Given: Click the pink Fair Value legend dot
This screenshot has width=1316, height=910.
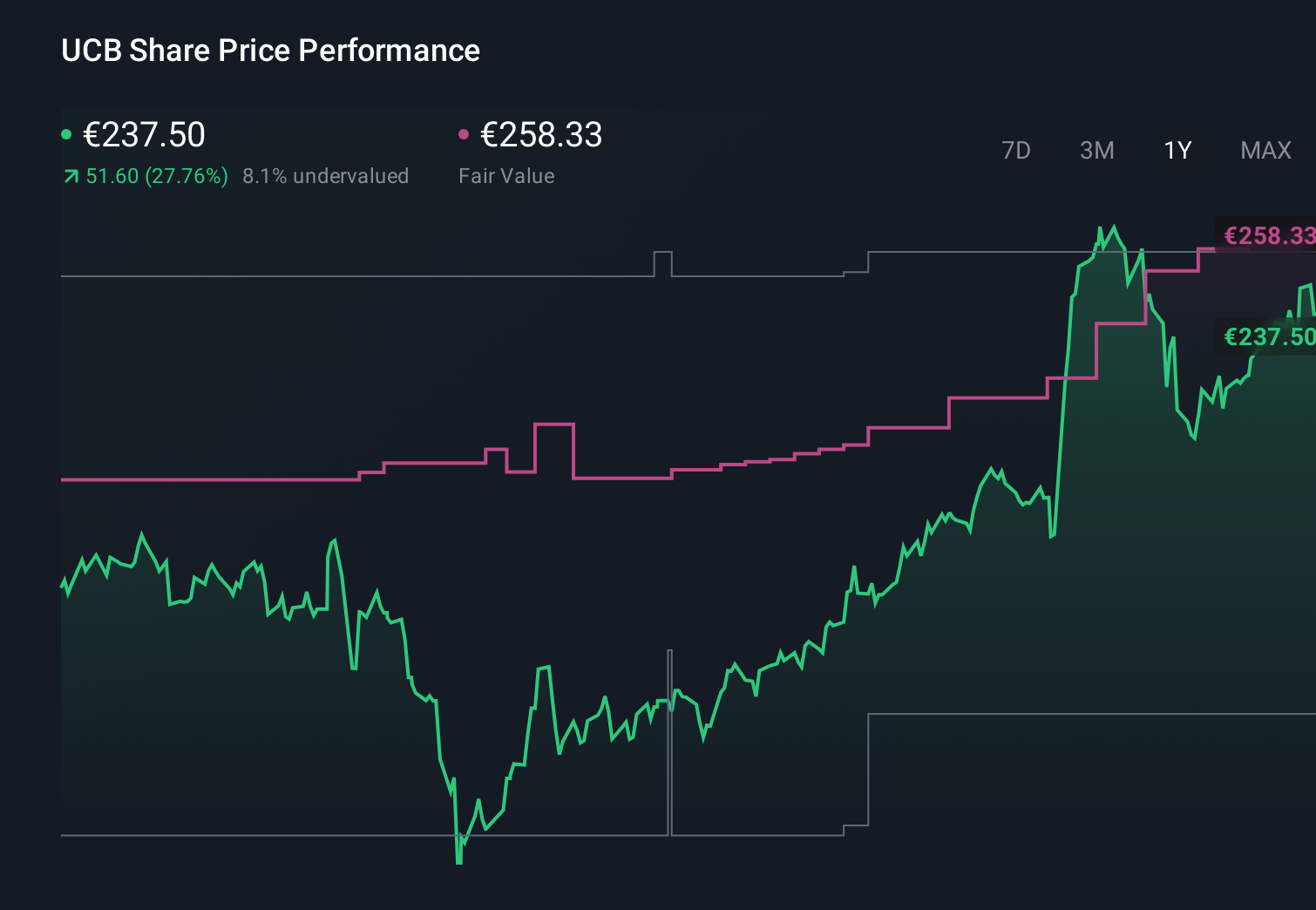Looking at the screenshot, I should point(465,134).
